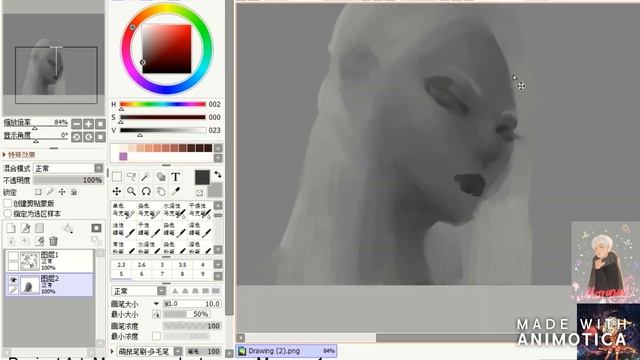640x360 pixels.
Task: Select the Text tool
Action: tap(176, 177)
